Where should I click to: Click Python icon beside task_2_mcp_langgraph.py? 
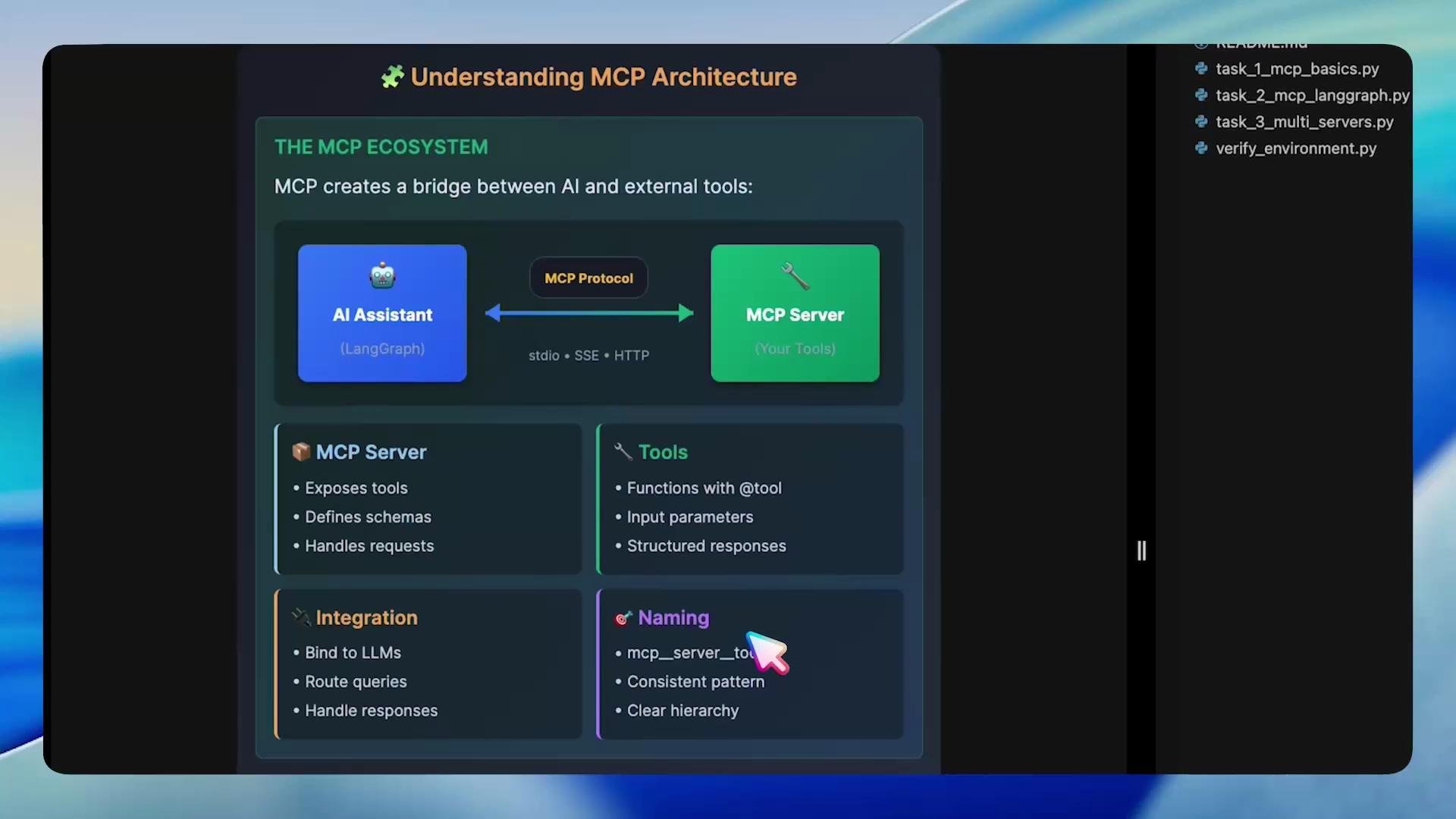point(1201,95)
